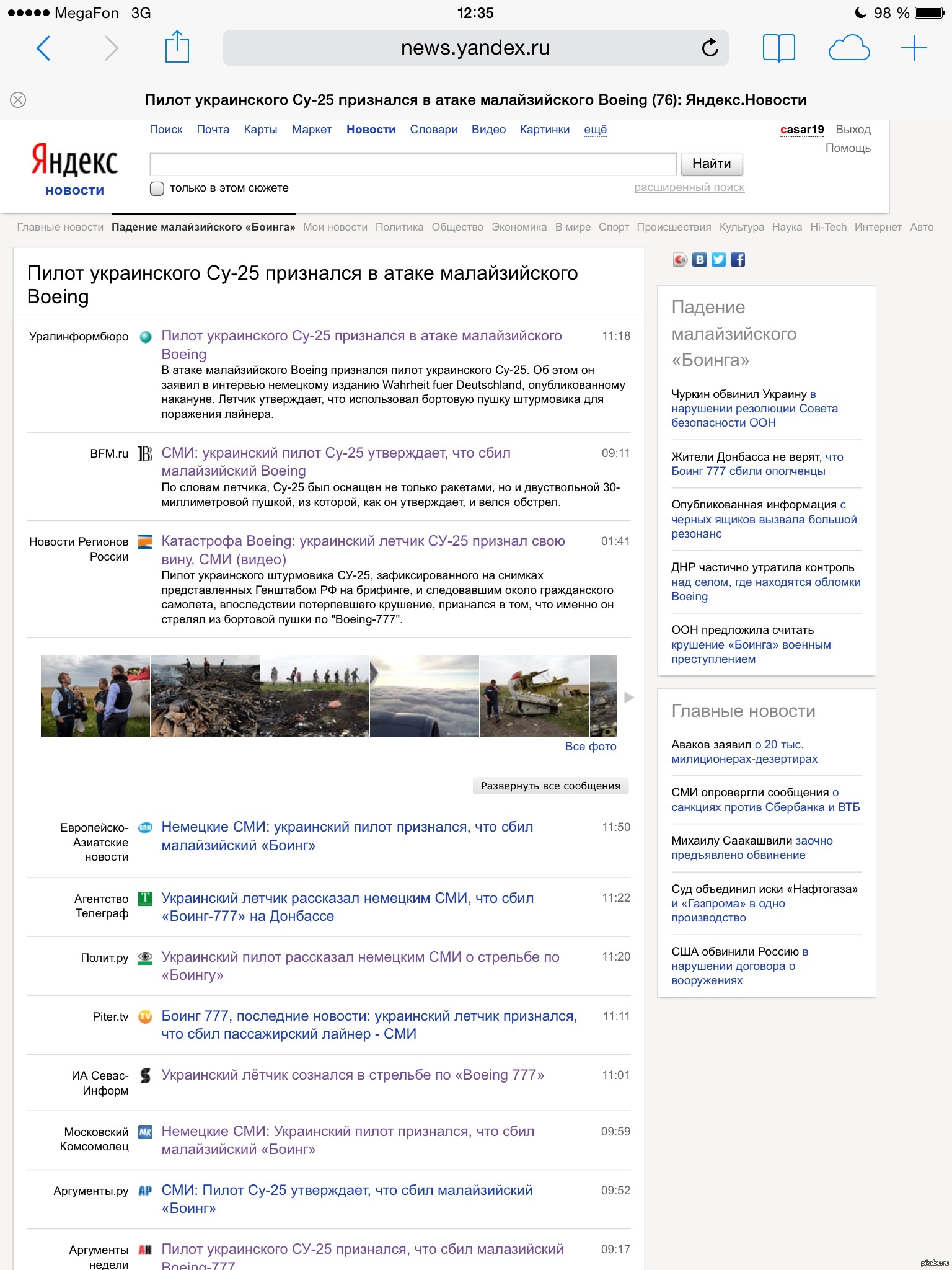Switch to 'Hi-Tech' tab
The image size is (952, 1270).
(x=829, y=228)
